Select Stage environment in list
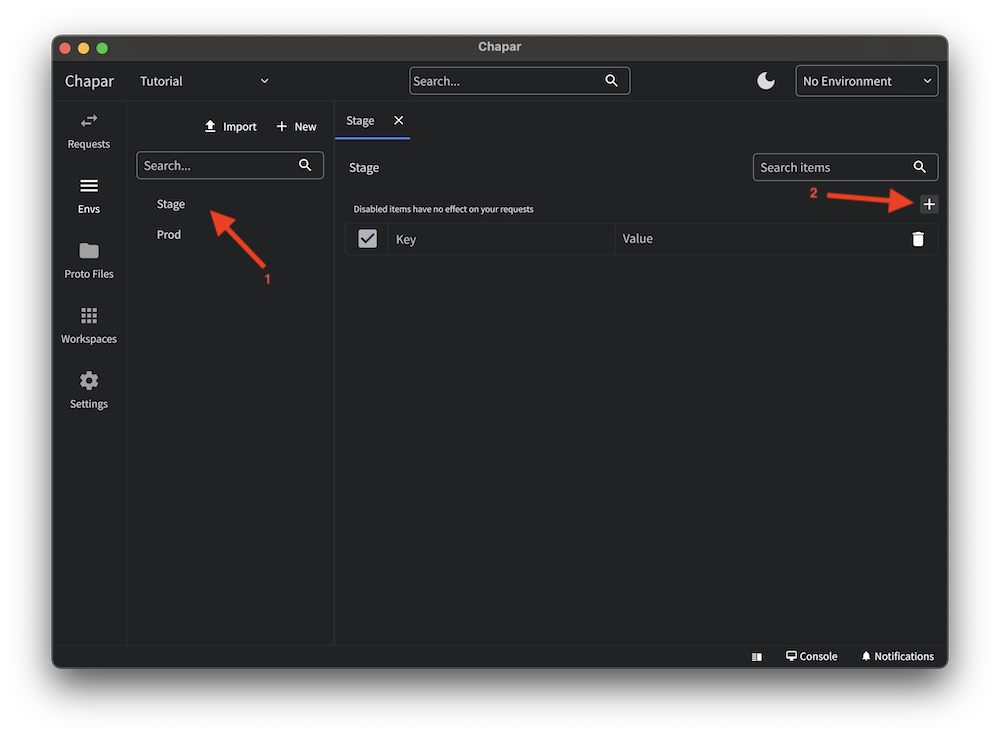1000x737 pixels. [x=171, y=204]
